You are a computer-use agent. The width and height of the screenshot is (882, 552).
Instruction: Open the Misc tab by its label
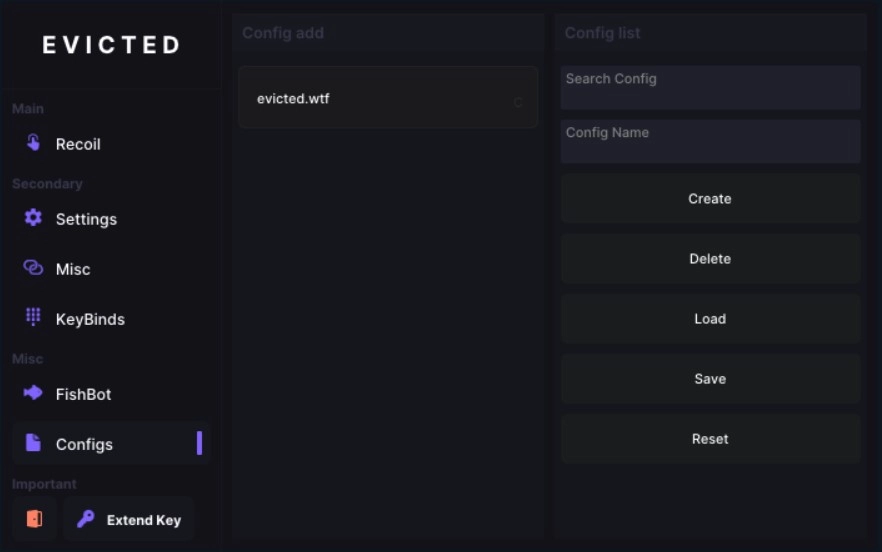pos(73,269)
